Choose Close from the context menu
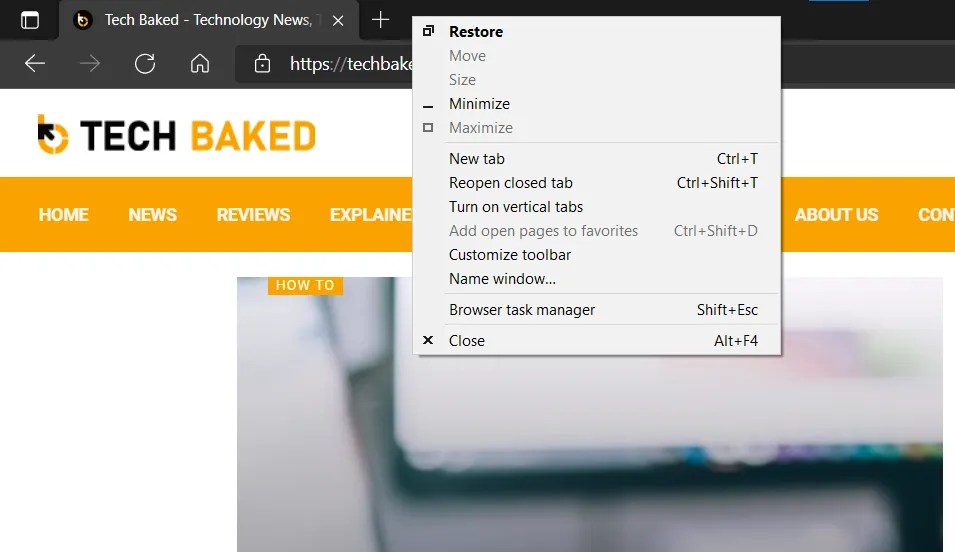This screenshot has height=552, width=955. [597, 341]
